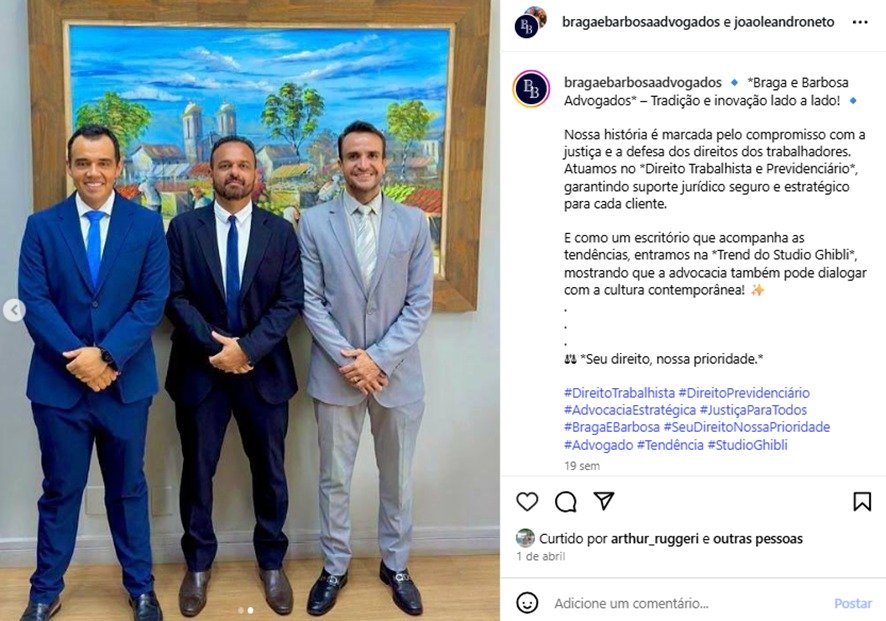Viewport: 886px width, 621px height.
Task: Open the three-dot more options menu
Action: pyautogui.click(x=859, y=22)
